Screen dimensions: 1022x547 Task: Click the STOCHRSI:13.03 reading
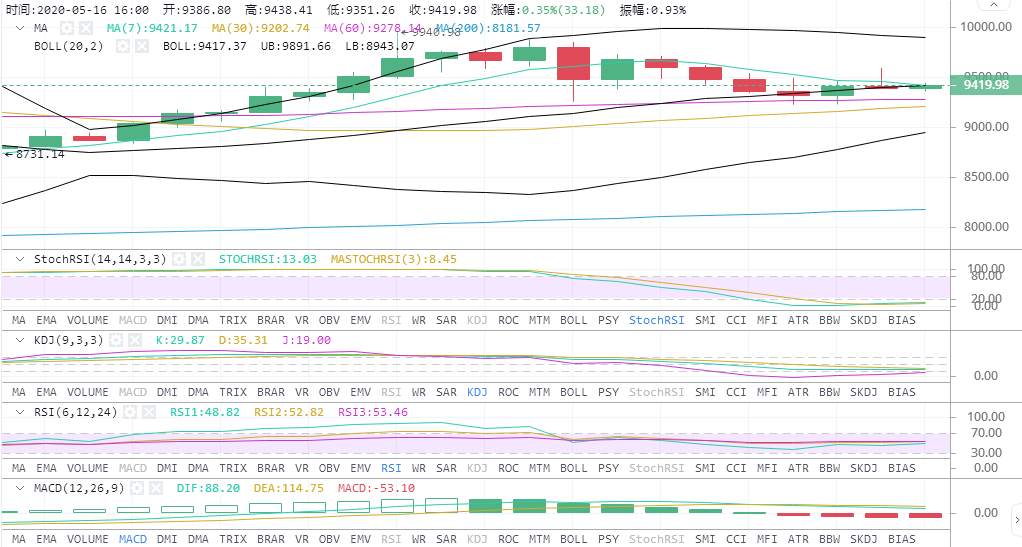(267, 259)
